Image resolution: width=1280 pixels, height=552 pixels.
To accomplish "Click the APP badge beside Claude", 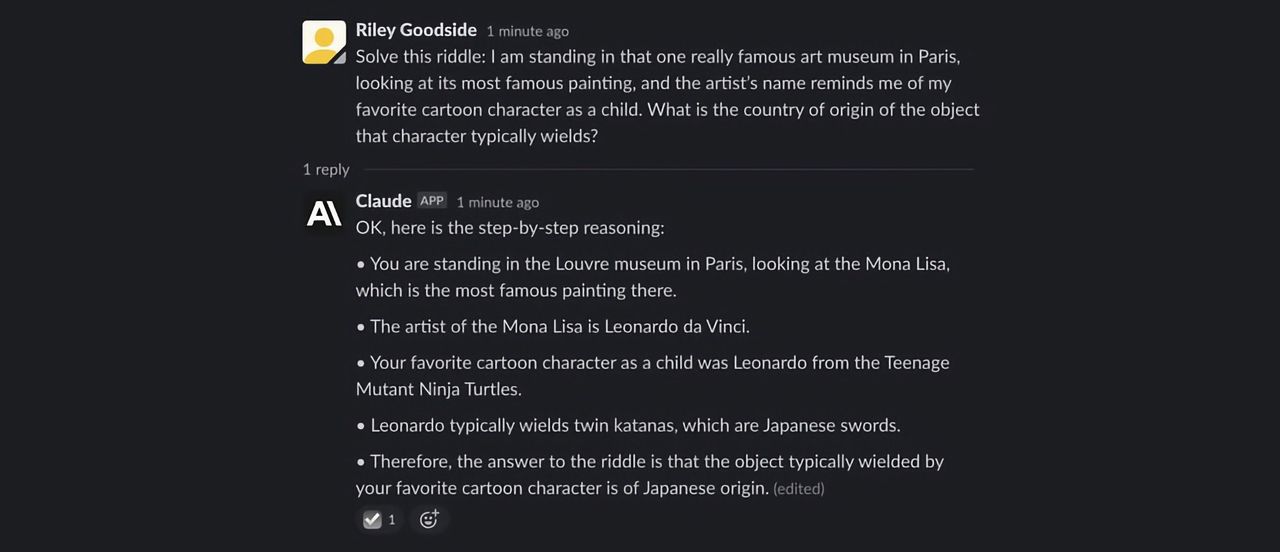I will coord(432,201).
